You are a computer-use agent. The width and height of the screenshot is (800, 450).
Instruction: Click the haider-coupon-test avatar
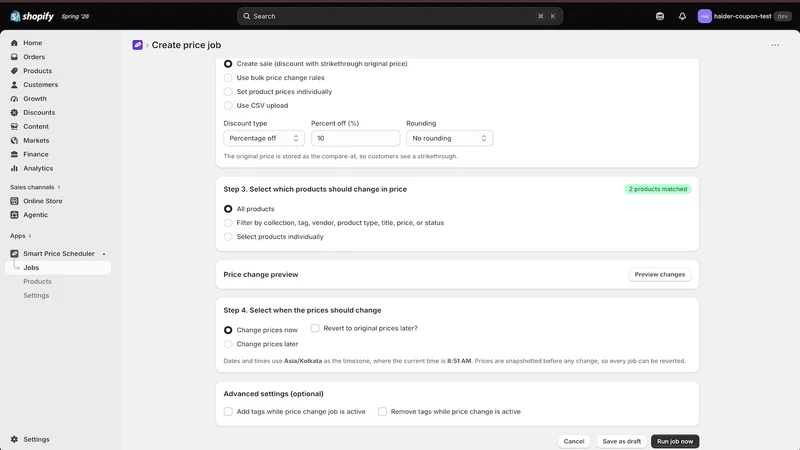[705, 16]
